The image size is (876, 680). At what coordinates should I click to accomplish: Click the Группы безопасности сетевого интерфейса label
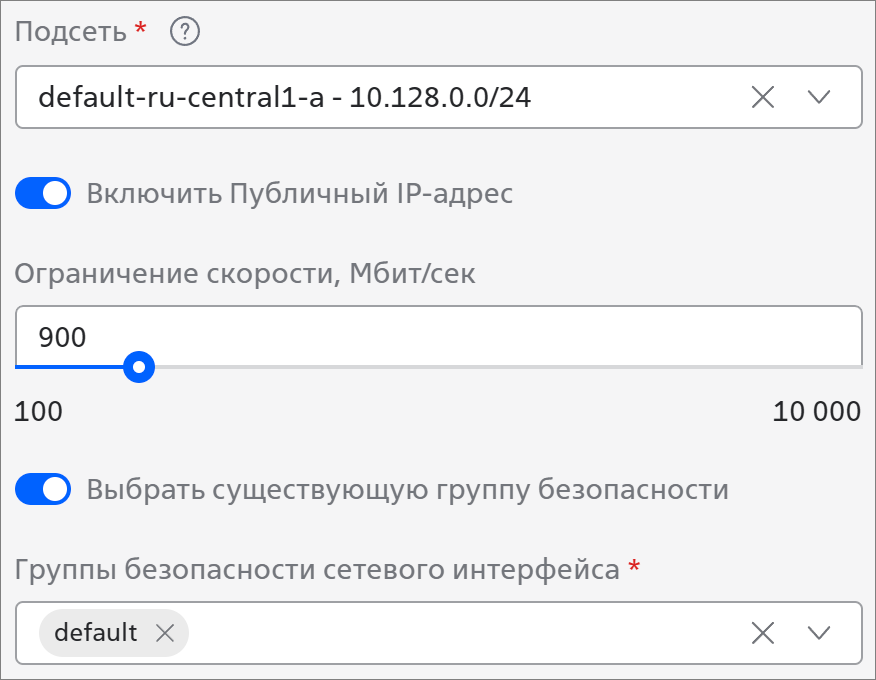click(317, 570)
